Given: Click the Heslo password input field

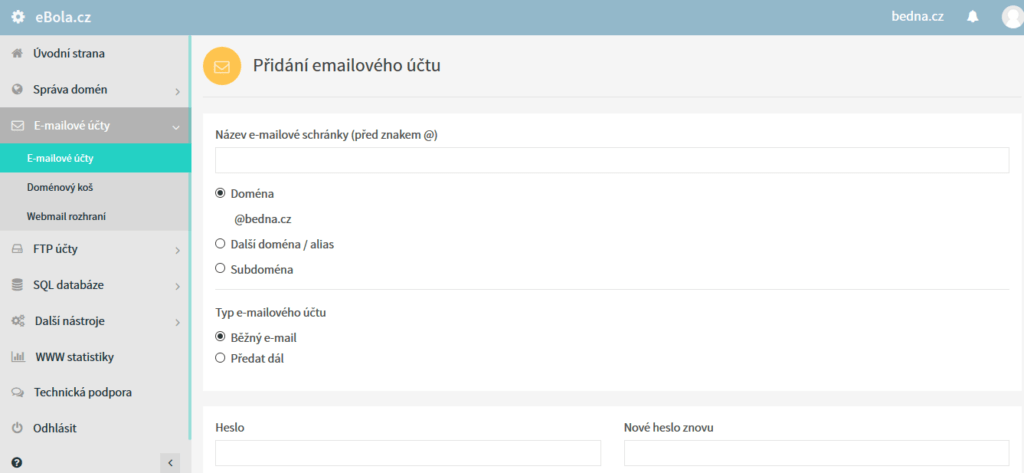Looking at the screenshot, I should coord(408,453).
